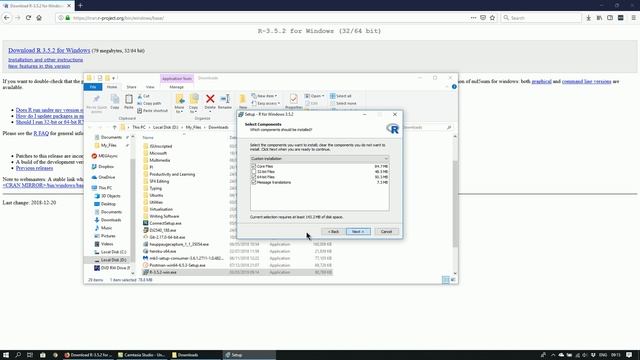
Task: Click Copy path in the Clipboard group
Action: point(149,103)
